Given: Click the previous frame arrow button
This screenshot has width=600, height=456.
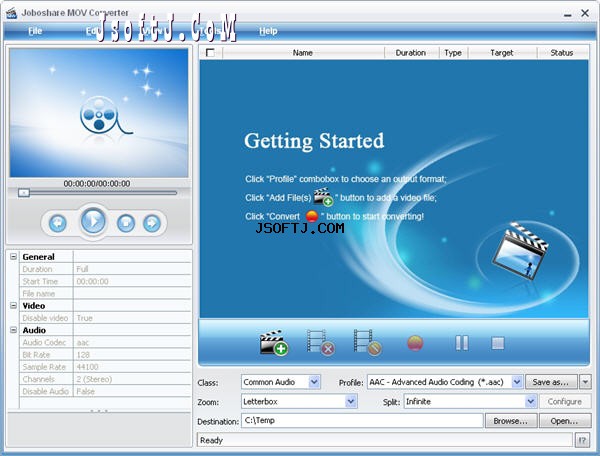Looking at the screenshot, I should click(x=58, y=223).
